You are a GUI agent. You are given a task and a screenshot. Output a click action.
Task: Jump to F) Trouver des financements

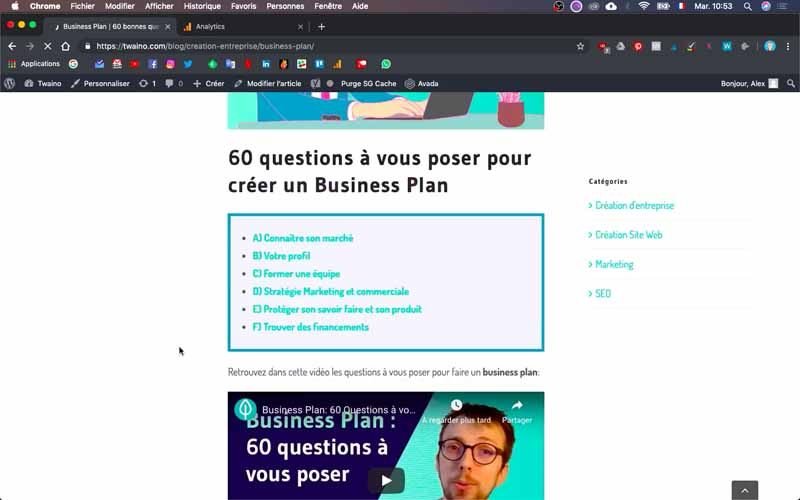point(311,327)
